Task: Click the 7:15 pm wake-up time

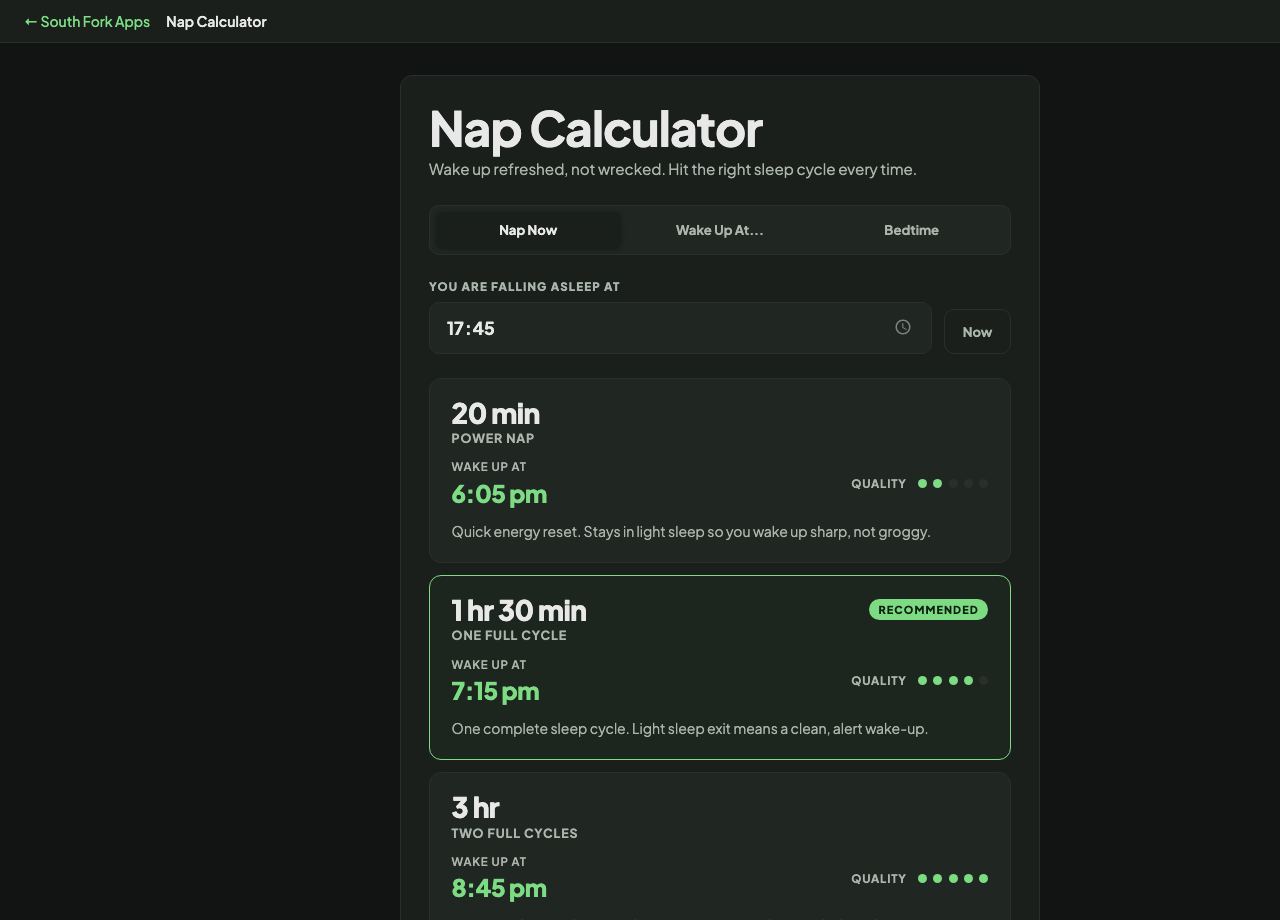Action: (495, 691)
